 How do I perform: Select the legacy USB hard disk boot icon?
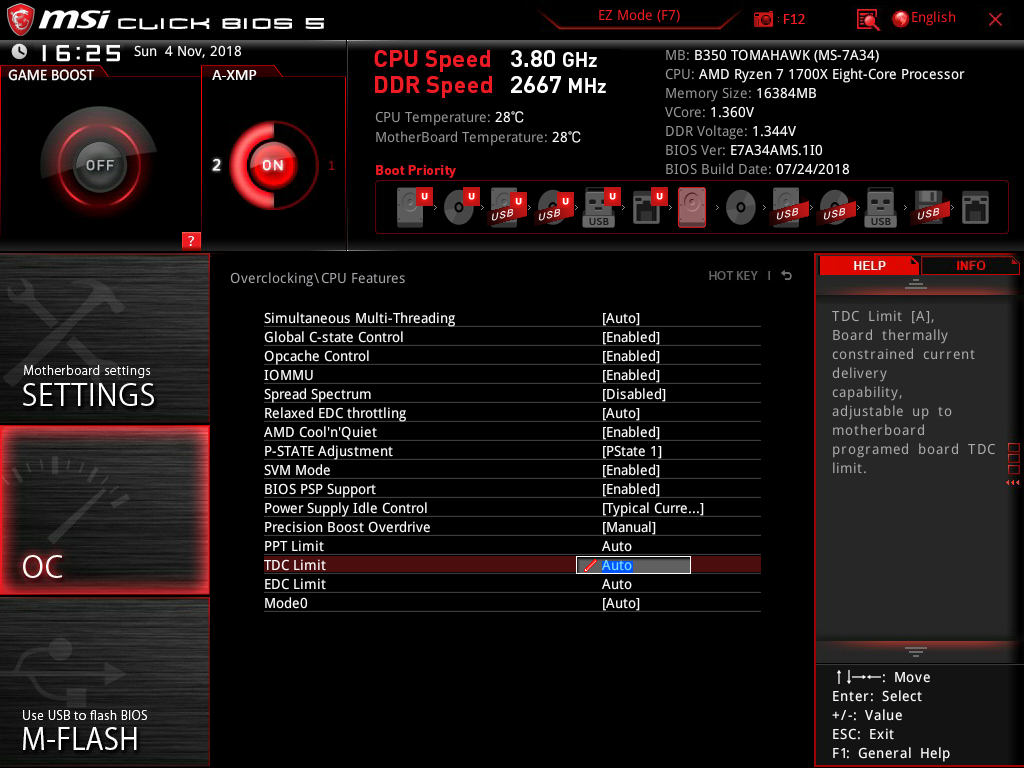[x=787, y=207]
